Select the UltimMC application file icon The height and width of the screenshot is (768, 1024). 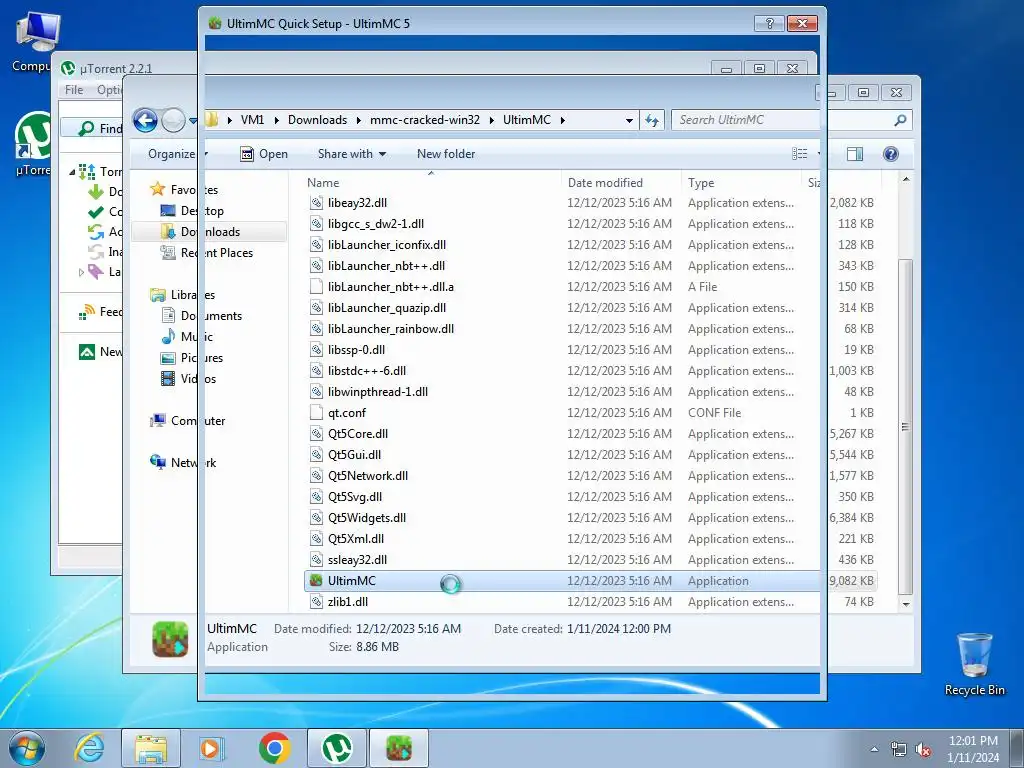tap(316, 581)
